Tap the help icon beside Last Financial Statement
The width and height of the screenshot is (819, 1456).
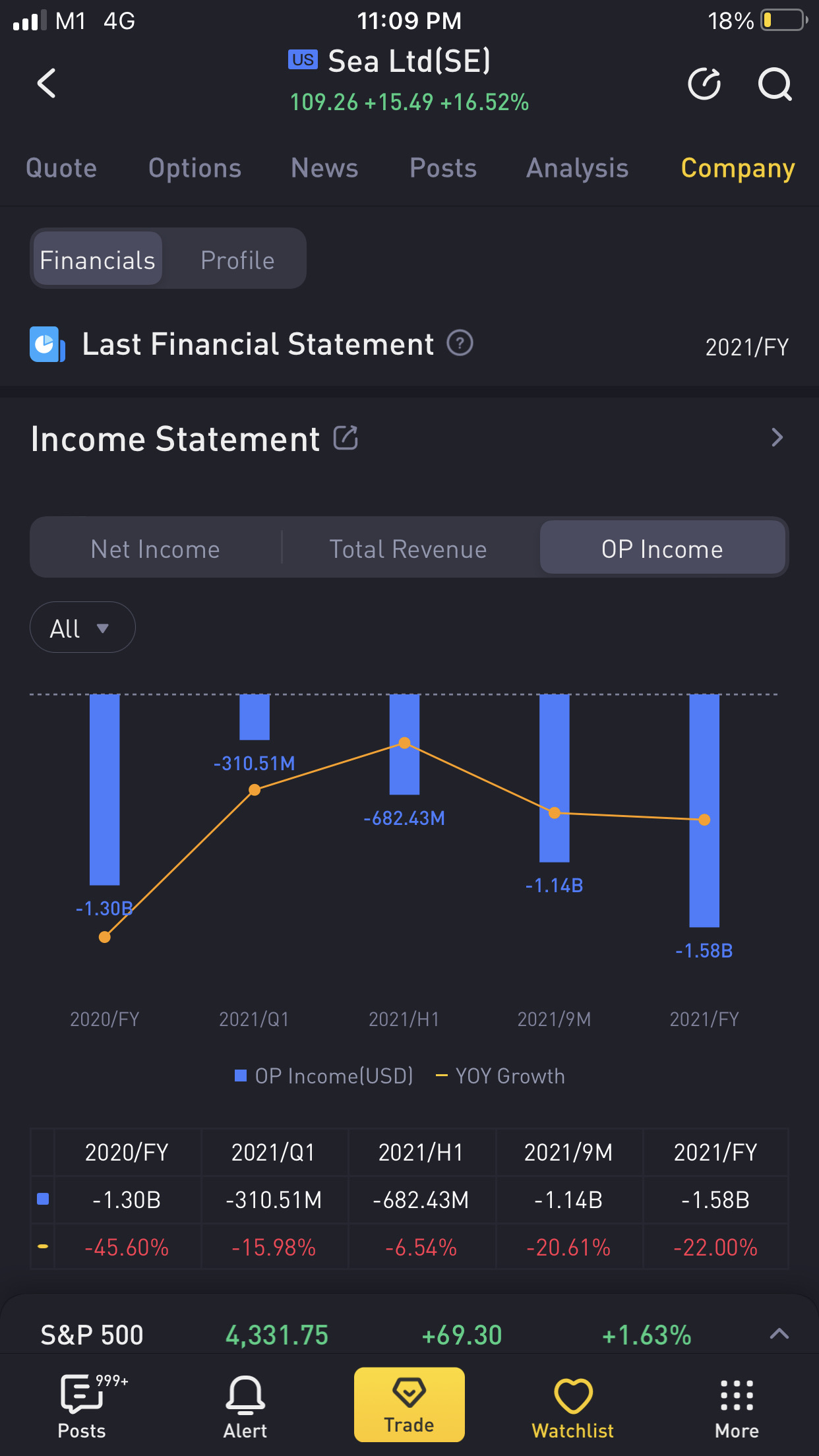coord(460,344)
